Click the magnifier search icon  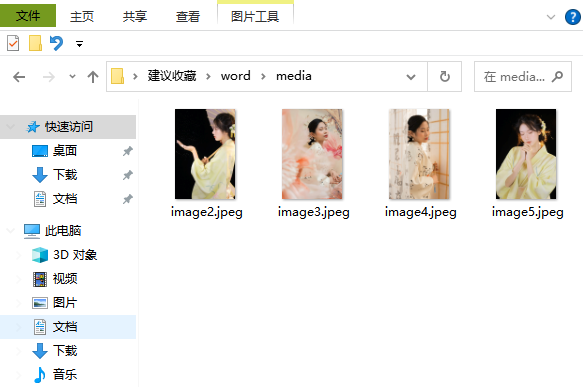557,77
